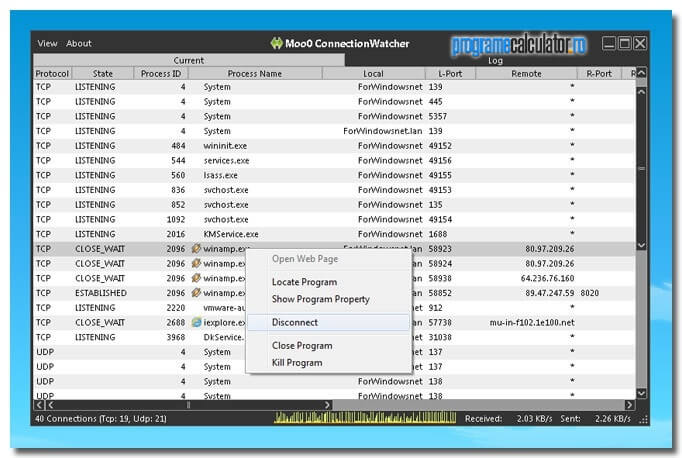This screenshot has height=458, width=682.
Task: Click local port 445 cell
Action: (435, 101)
